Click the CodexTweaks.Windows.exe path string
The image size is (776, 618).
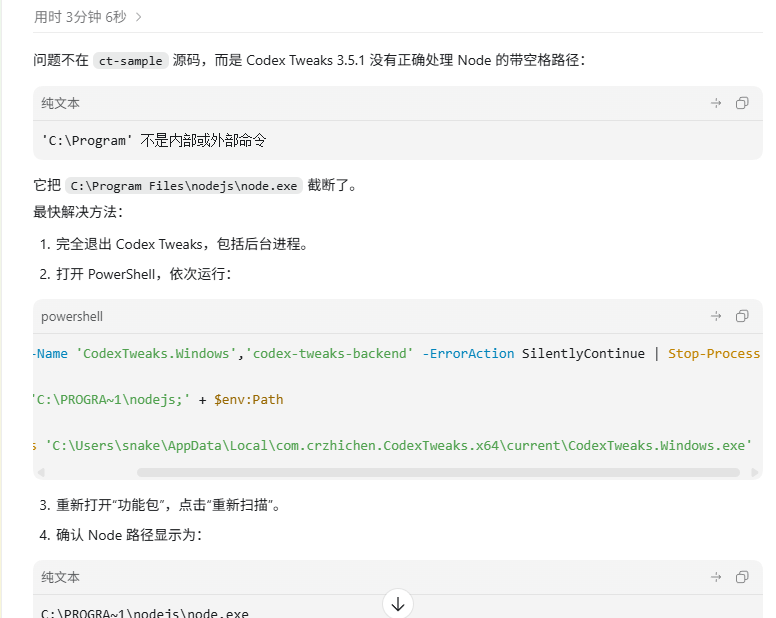click(x=399, y=445)
